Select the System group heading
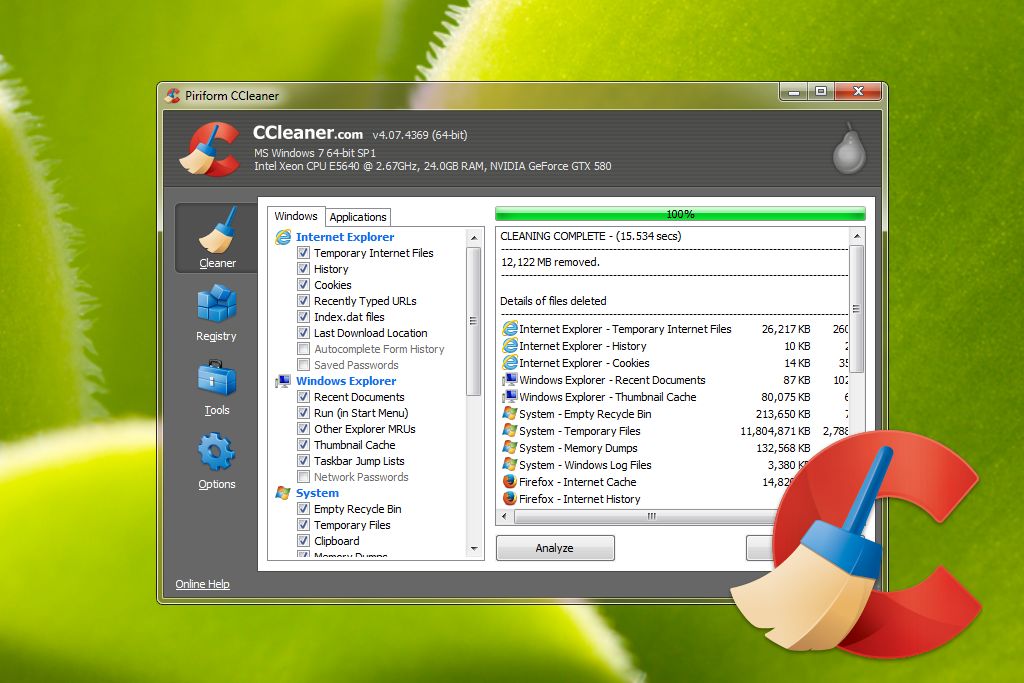Screen dimensions: 1024x683 pos(317,493)
